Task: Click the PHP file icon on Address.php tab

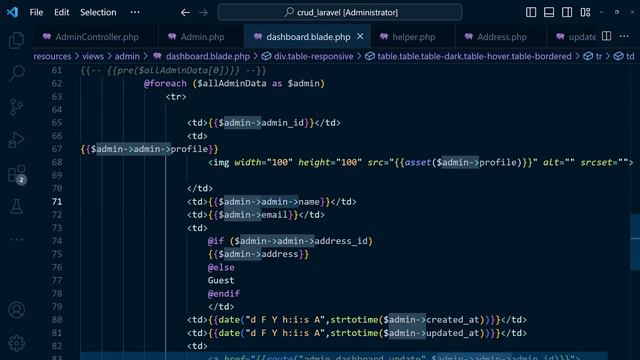Action: 469,36
